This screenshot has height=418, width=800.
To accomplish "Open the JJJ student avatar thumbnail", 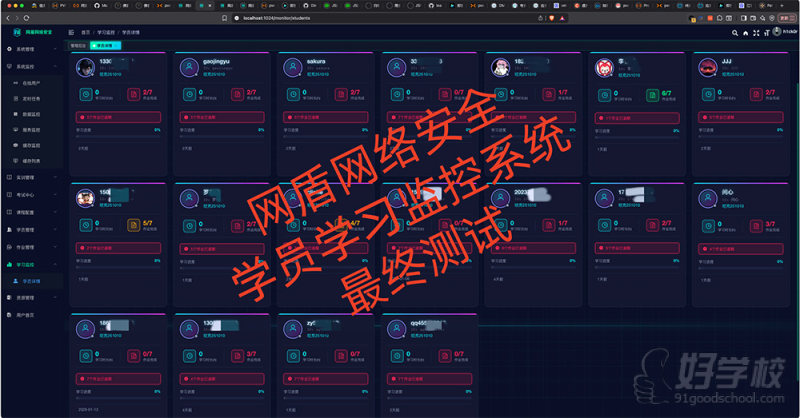I will [708, 67].
